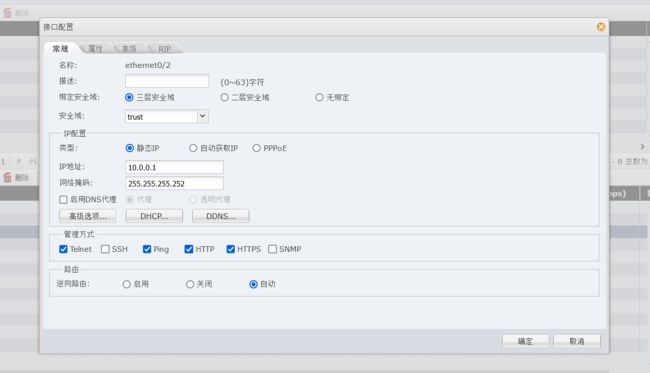Screen dimensions: 650x373
Task: Enable the SSH management checkbox
Action: coord(105,249)
